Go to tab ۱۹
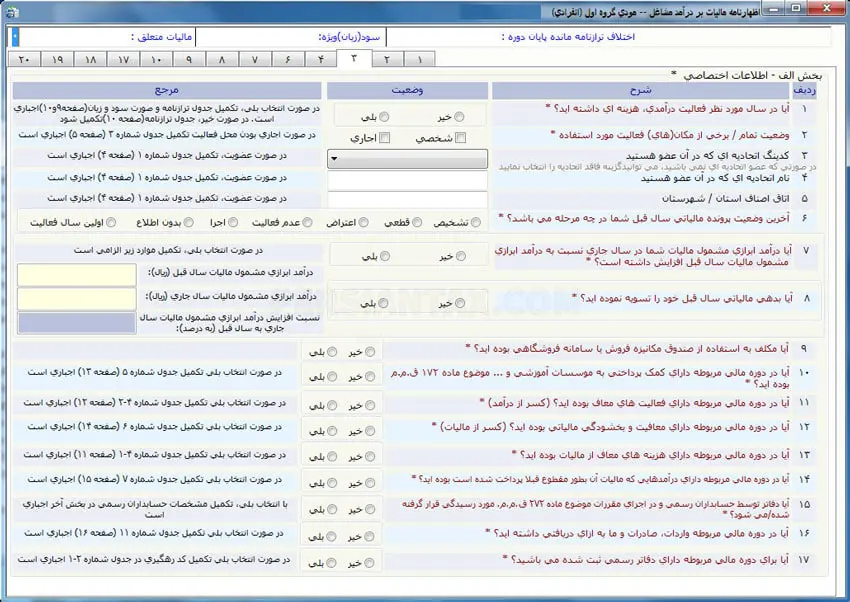This screenshot has height=602, width=850. coord(57,59)
